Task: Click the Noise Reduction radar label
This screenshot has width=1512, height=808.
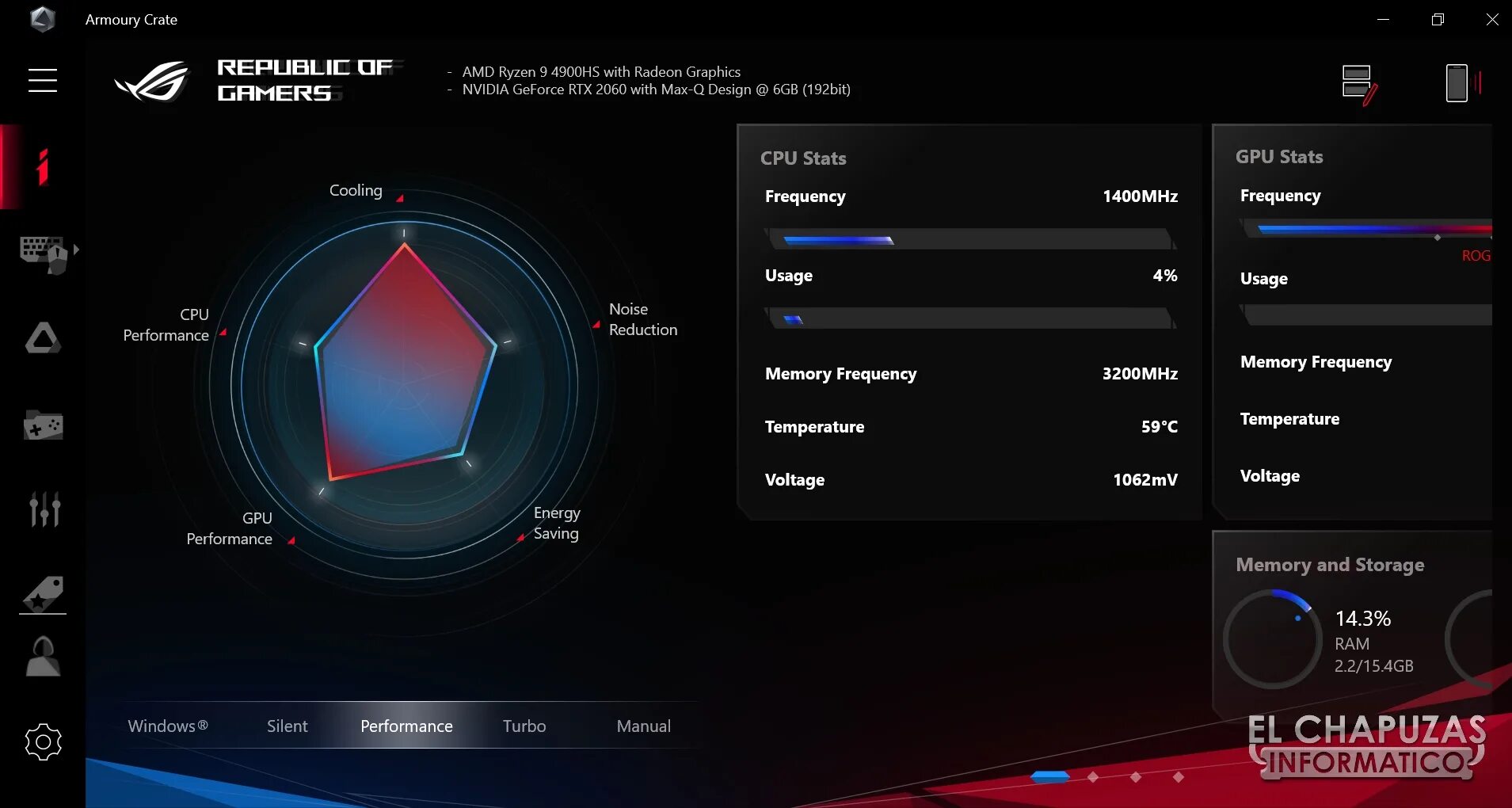Action: coord(643,319)
